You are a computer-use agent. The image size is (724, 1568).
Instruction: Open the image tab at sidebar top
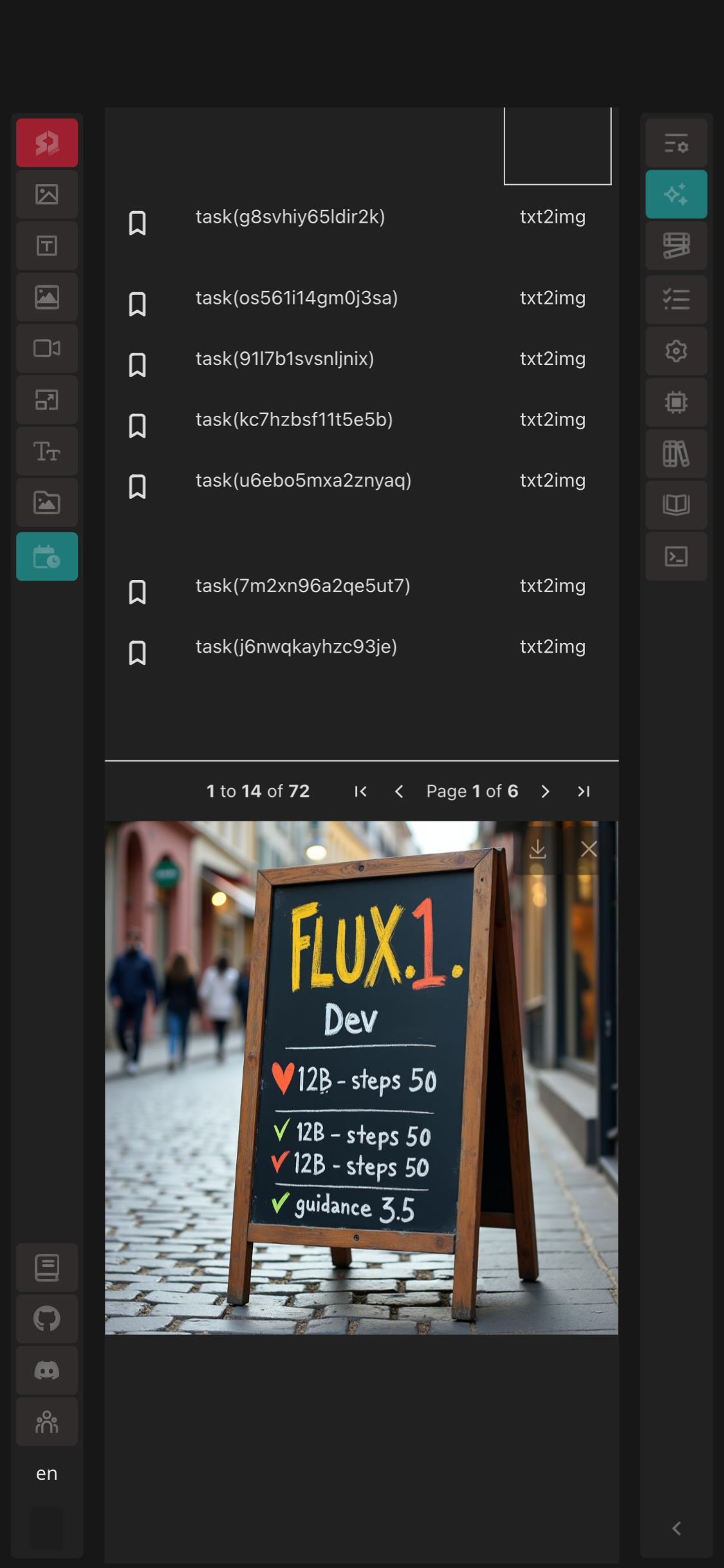tap(46, 194)
